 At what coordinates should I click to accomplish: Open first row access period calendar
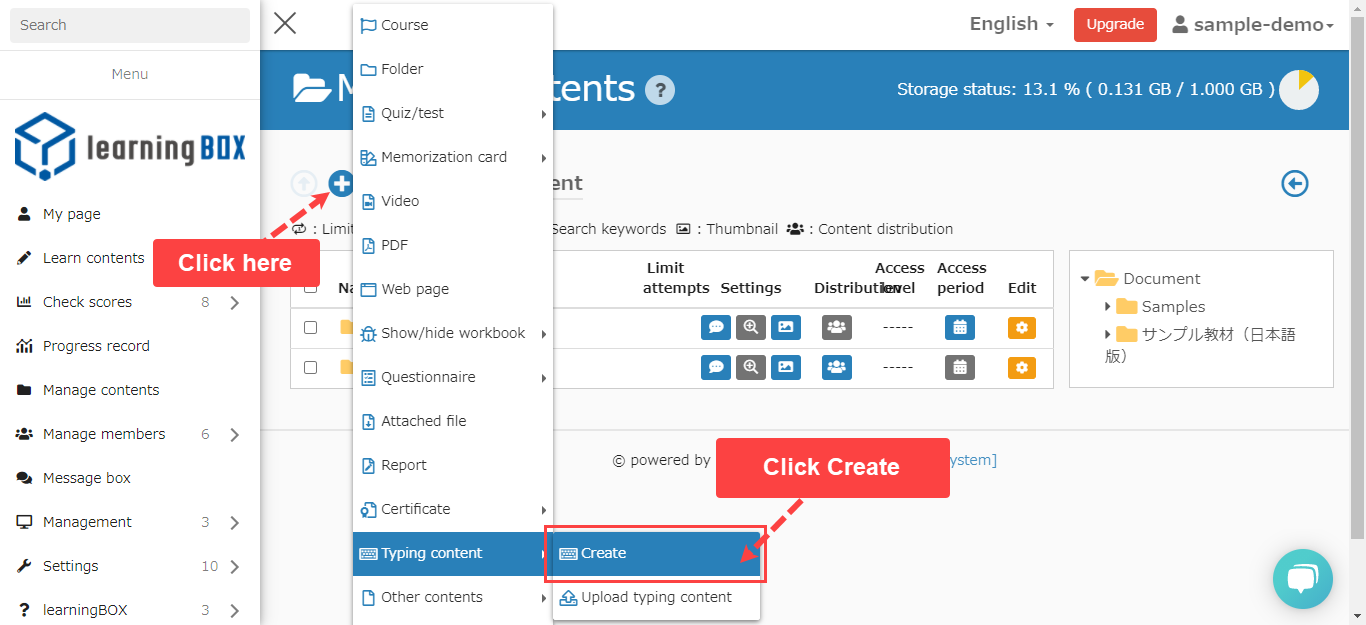pos(959,327)
